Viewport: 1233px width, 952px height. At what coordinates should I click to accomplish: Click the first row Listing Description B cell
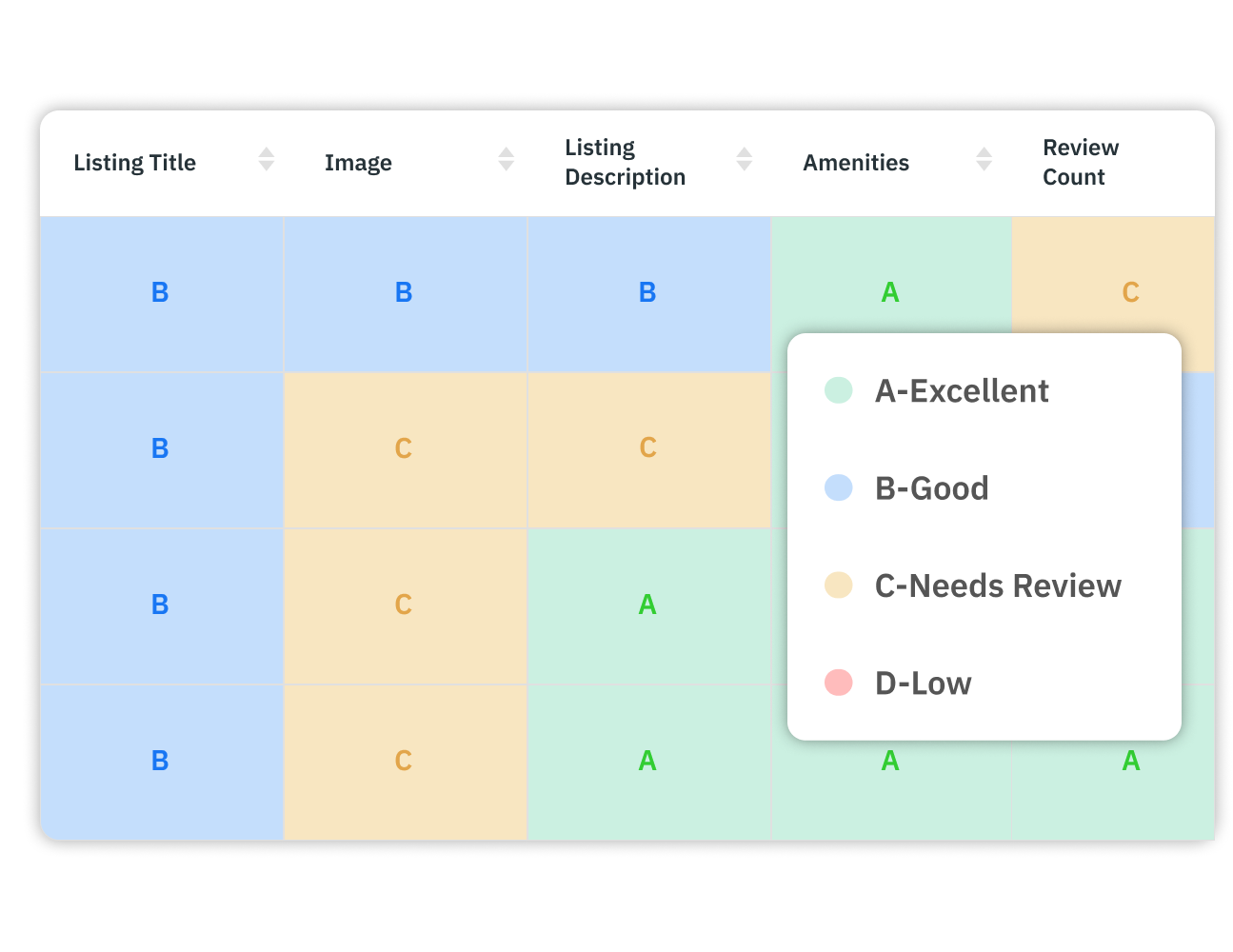click(x=649, y=294)
